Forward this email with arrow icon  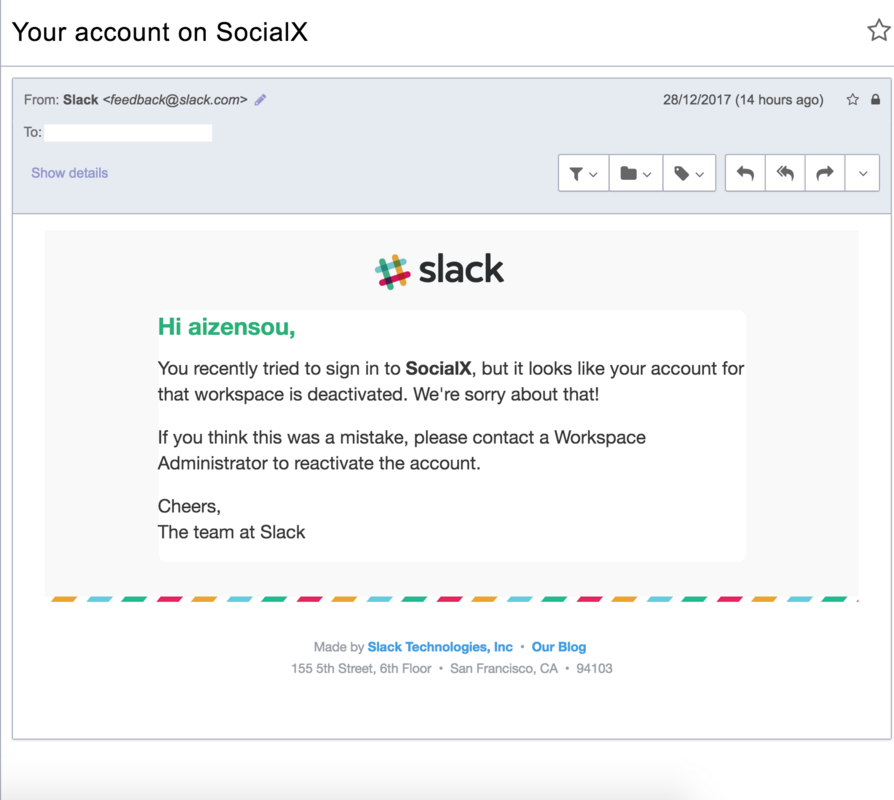click(825, 173)
